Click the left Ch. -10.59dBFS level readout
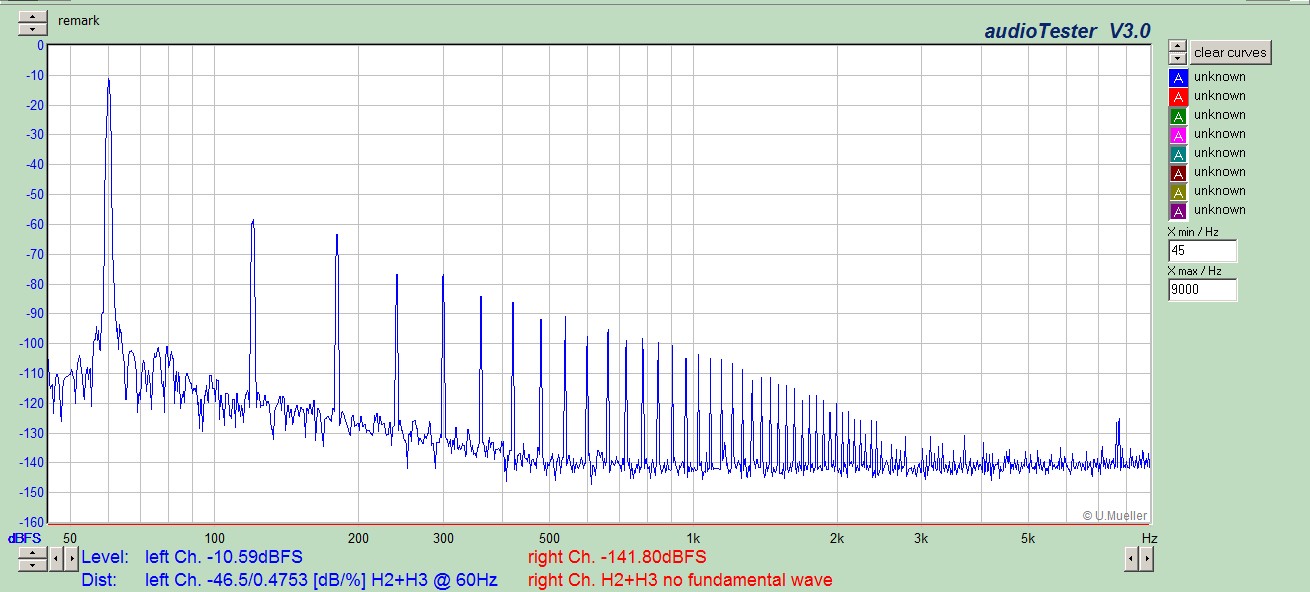 click(224, 557)
